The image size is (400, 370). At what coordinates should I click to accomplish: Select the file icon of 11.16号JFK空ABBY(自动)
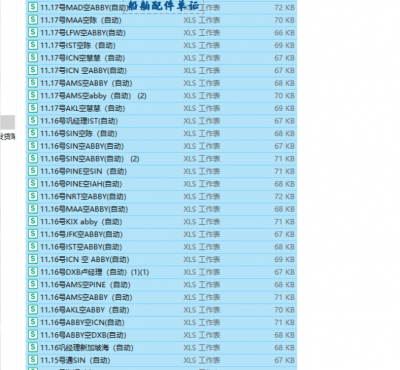point(33,234)
